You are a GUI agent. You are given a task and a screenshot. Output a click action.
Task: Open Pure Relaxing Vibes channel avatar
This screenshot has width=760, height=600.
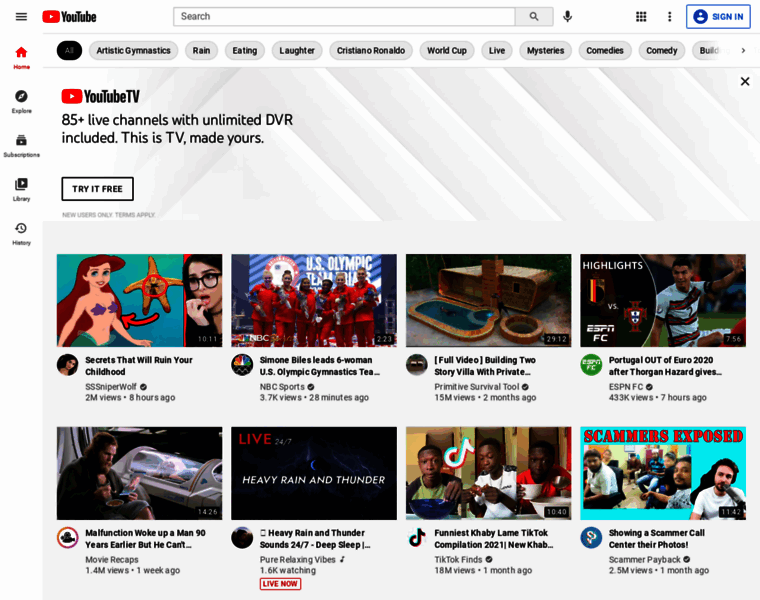pyautogui.click(x=242, y=537)
